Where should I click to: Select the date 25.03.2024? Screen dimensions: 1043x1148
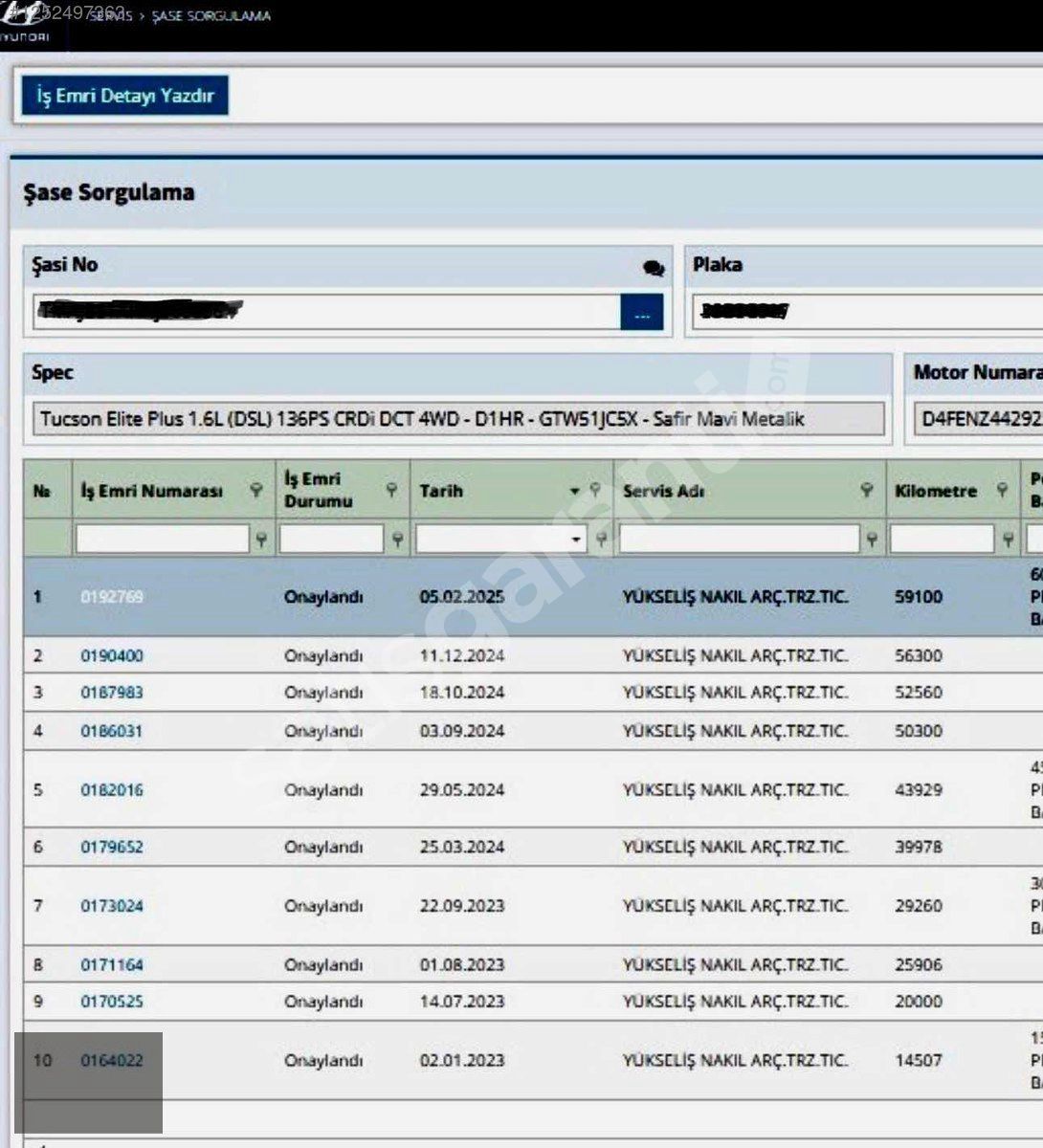tap(462, 847)
